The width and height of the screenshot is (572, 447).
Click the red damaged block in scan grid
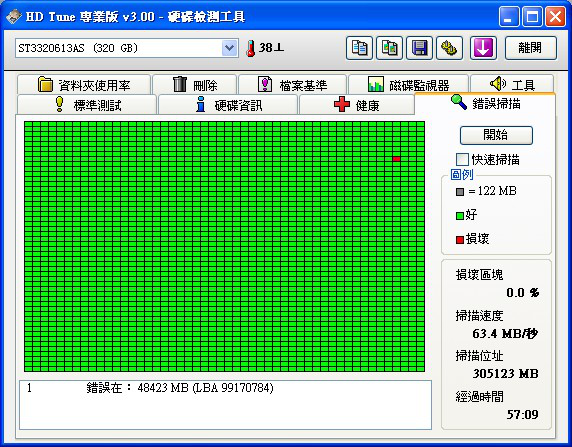pyautogui.click(x=397, y=159)
